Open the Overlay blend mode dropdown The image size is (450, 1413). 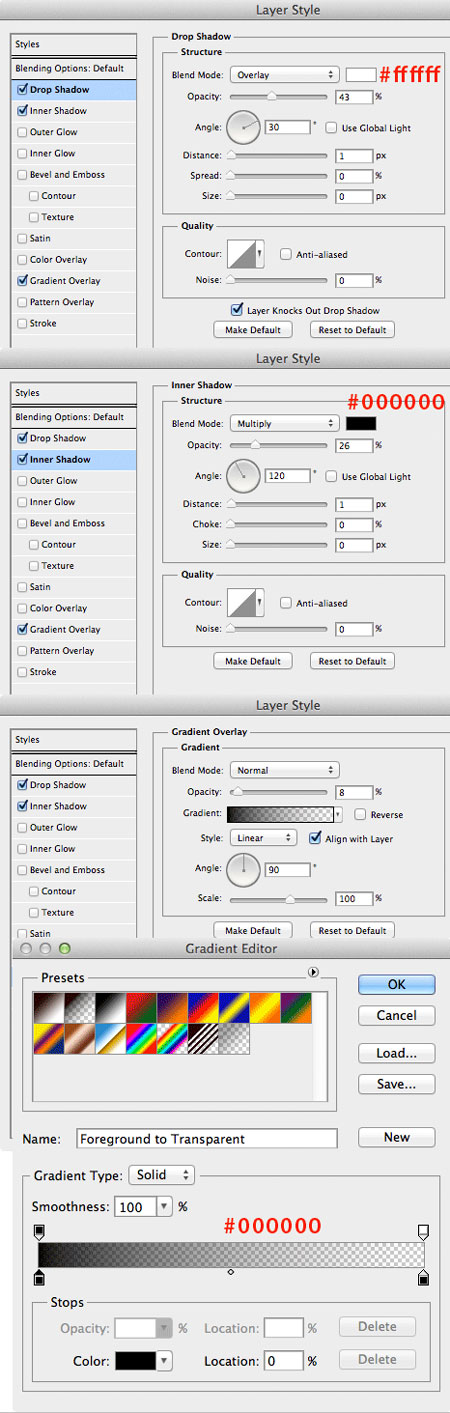(285, 75)
